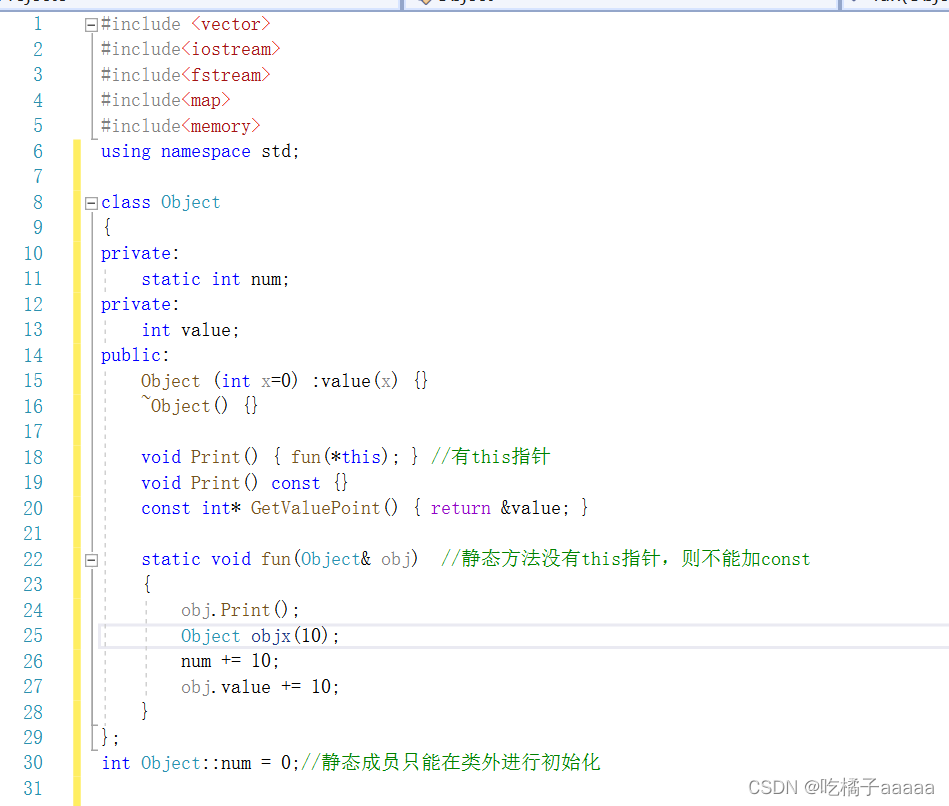Place cursor on "Object objx(10);" statement
This screenshot has height=806, width=949.
(260, 636)
